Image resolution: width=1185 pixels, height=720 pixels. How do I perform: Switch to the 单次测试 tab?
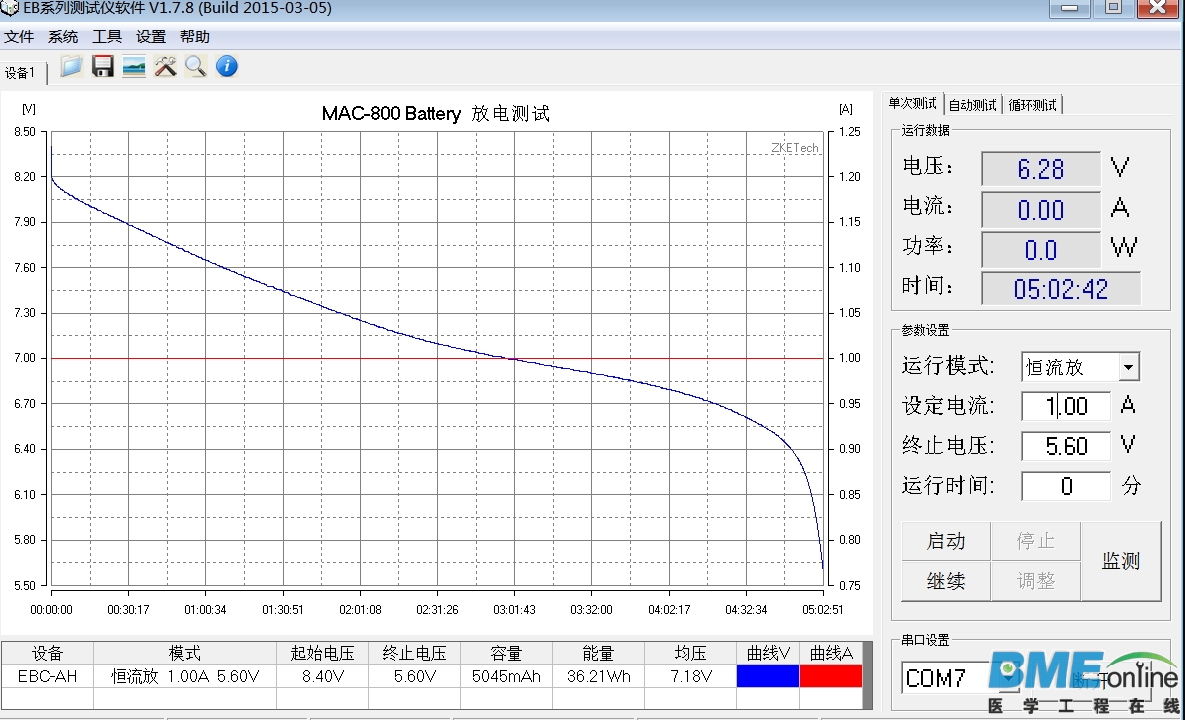912,104
